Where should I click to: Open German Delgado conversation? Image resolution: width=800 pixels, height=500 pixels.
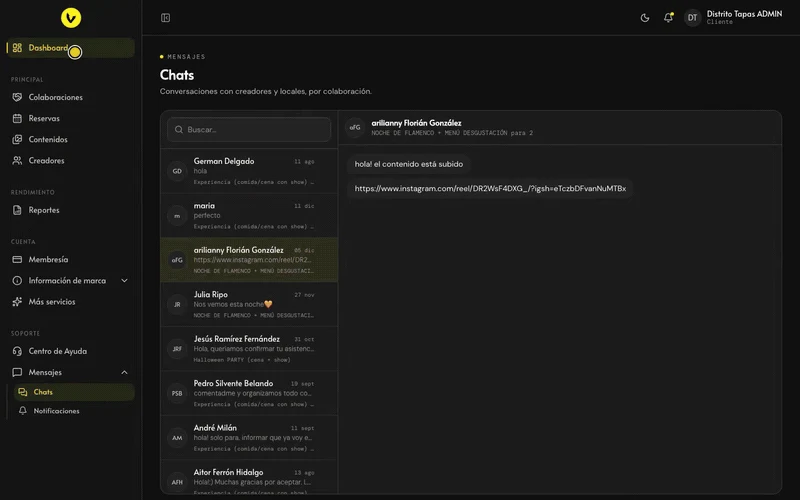pyautogui.click(x=249, y=171)
